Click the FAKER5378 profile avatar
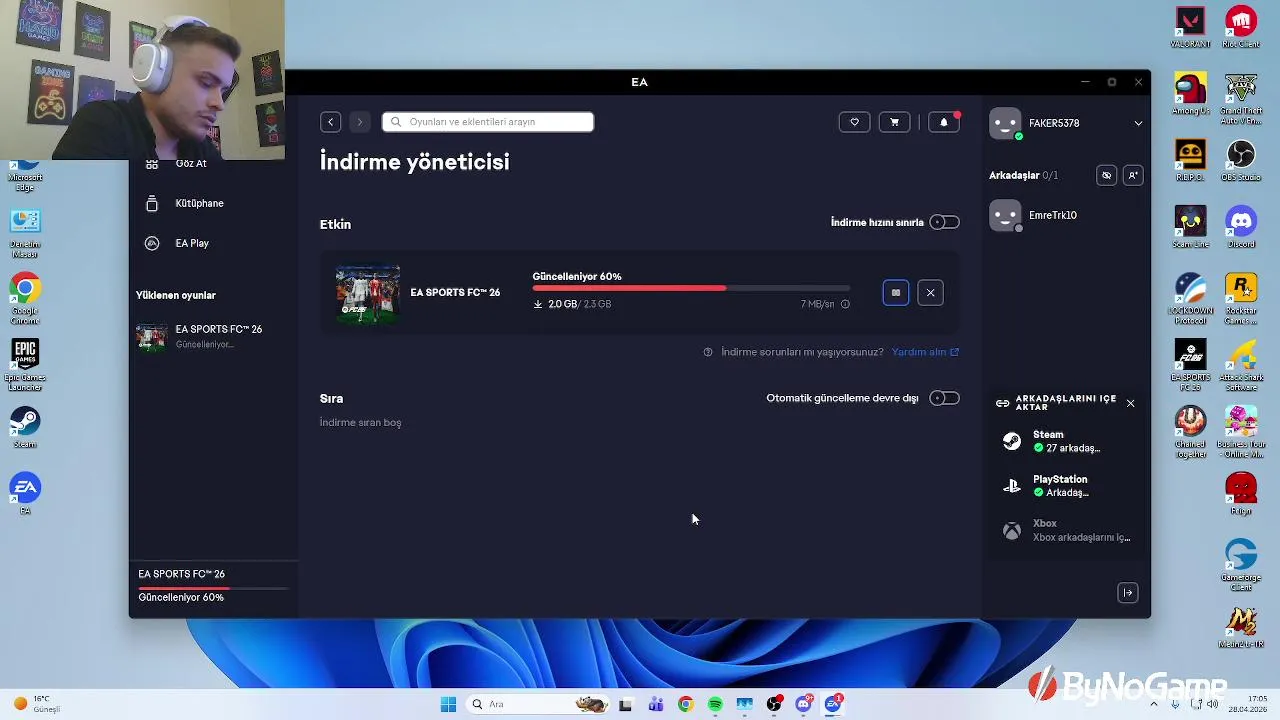This screenshot has height=720, width=1280. (x=1005, y=123)
